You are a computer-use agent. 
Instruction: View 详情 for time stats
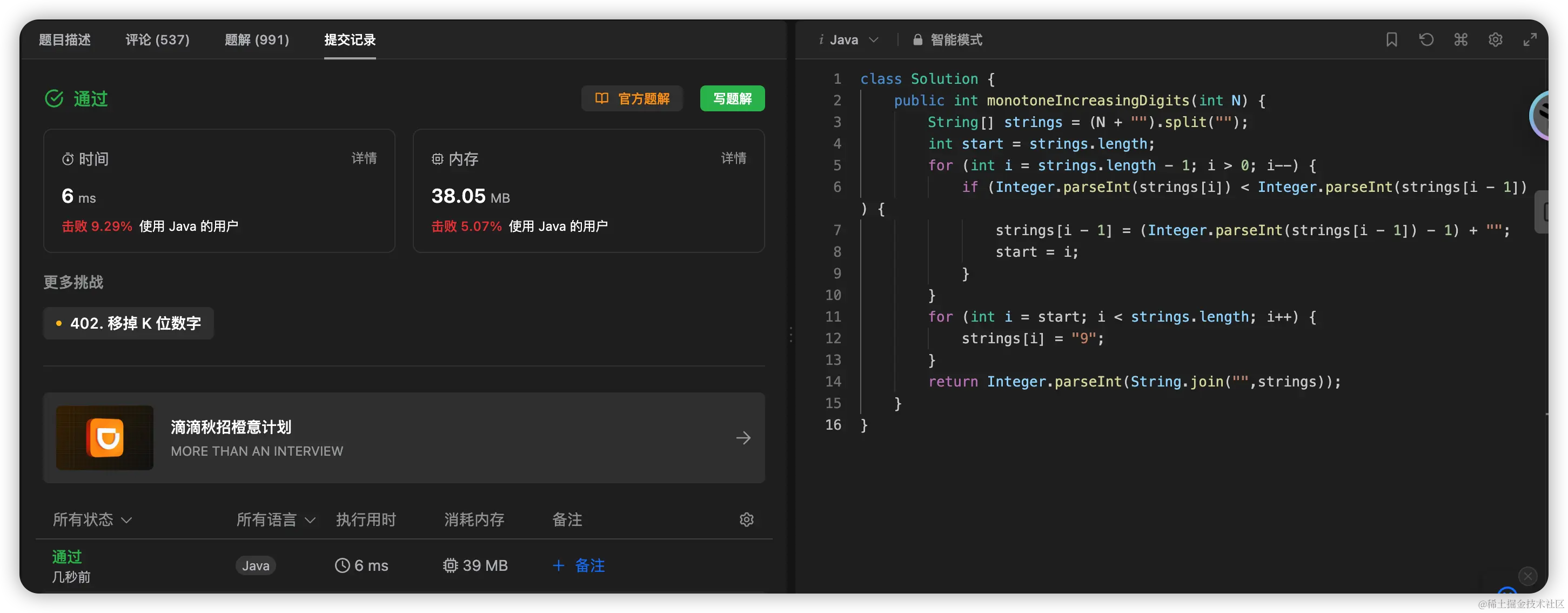click(x=364, y=158)
